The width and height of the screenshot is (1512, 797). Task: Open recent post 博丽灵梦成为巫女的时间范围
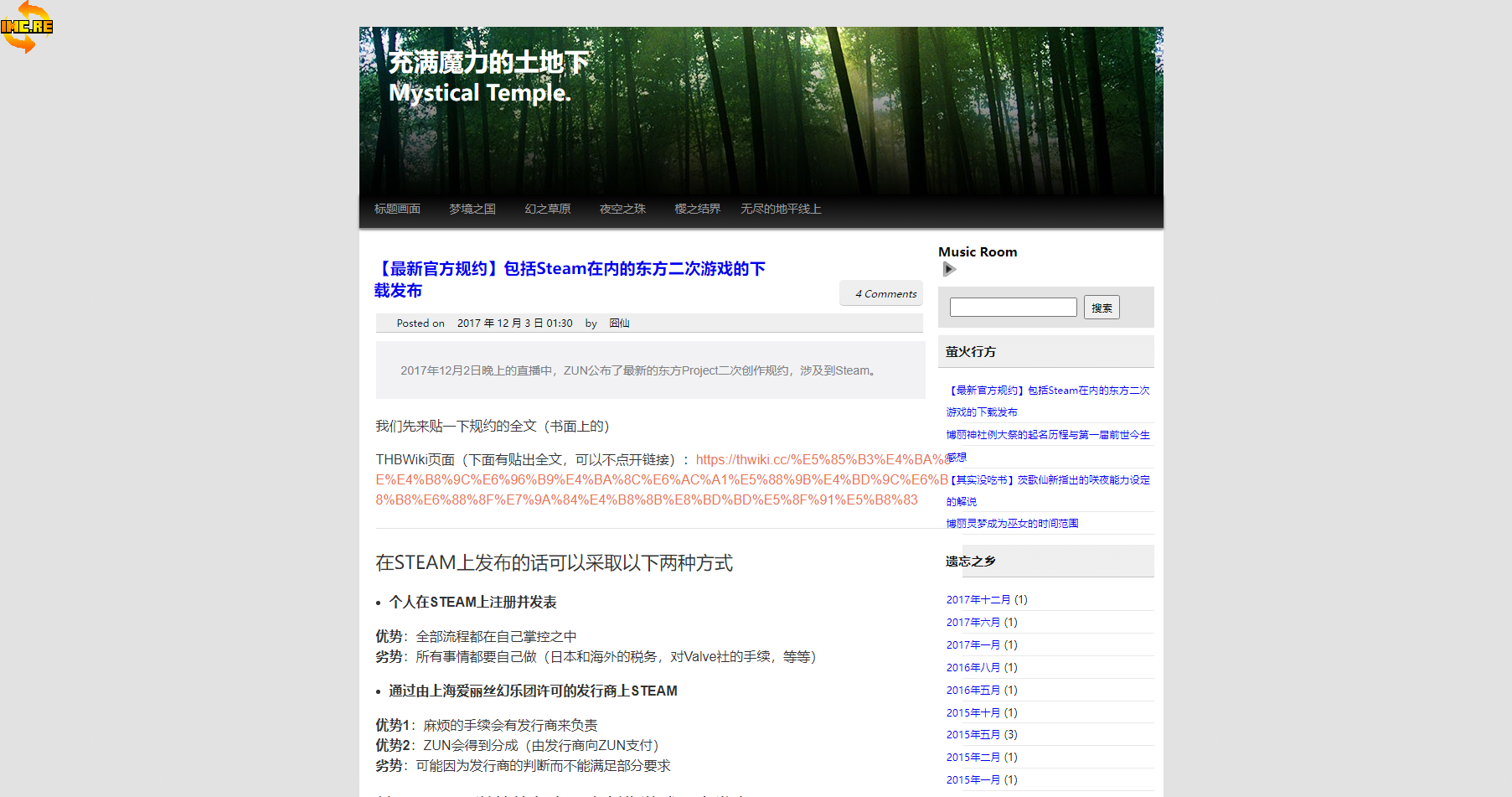tap(1012, 524)
